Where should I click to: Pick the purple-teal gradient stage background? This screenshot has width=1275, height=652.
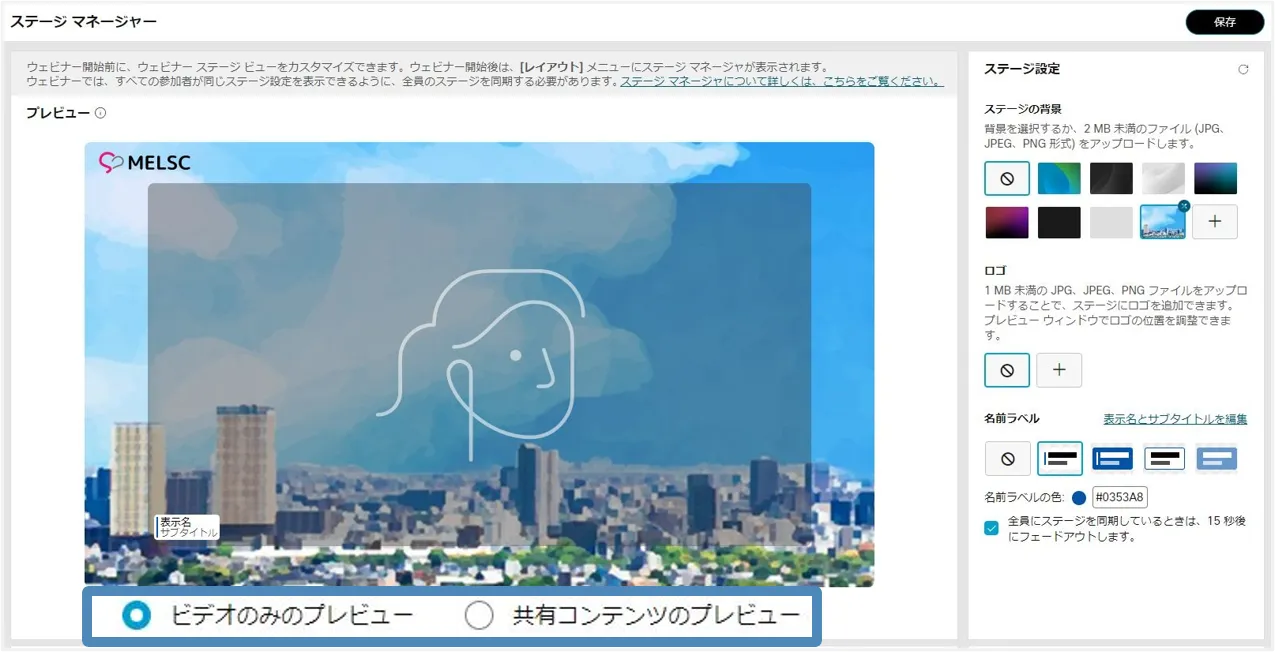point(1215,179)
